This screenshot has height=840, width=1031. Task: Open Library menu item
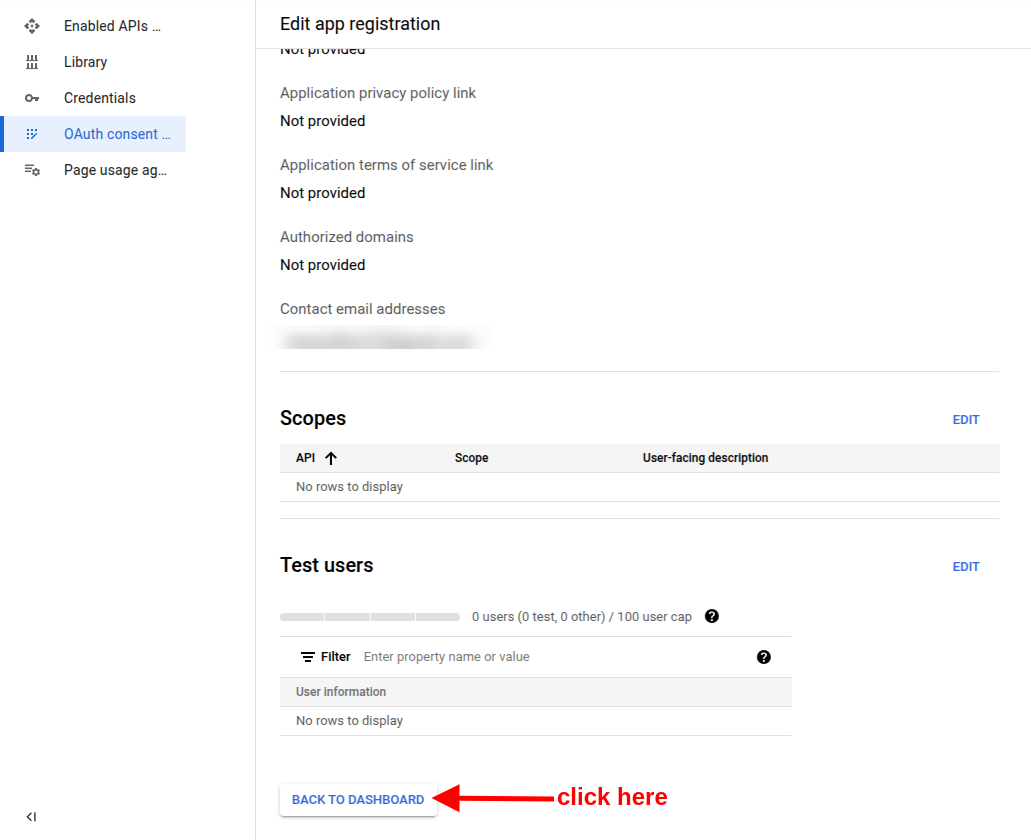click(86, 62)
